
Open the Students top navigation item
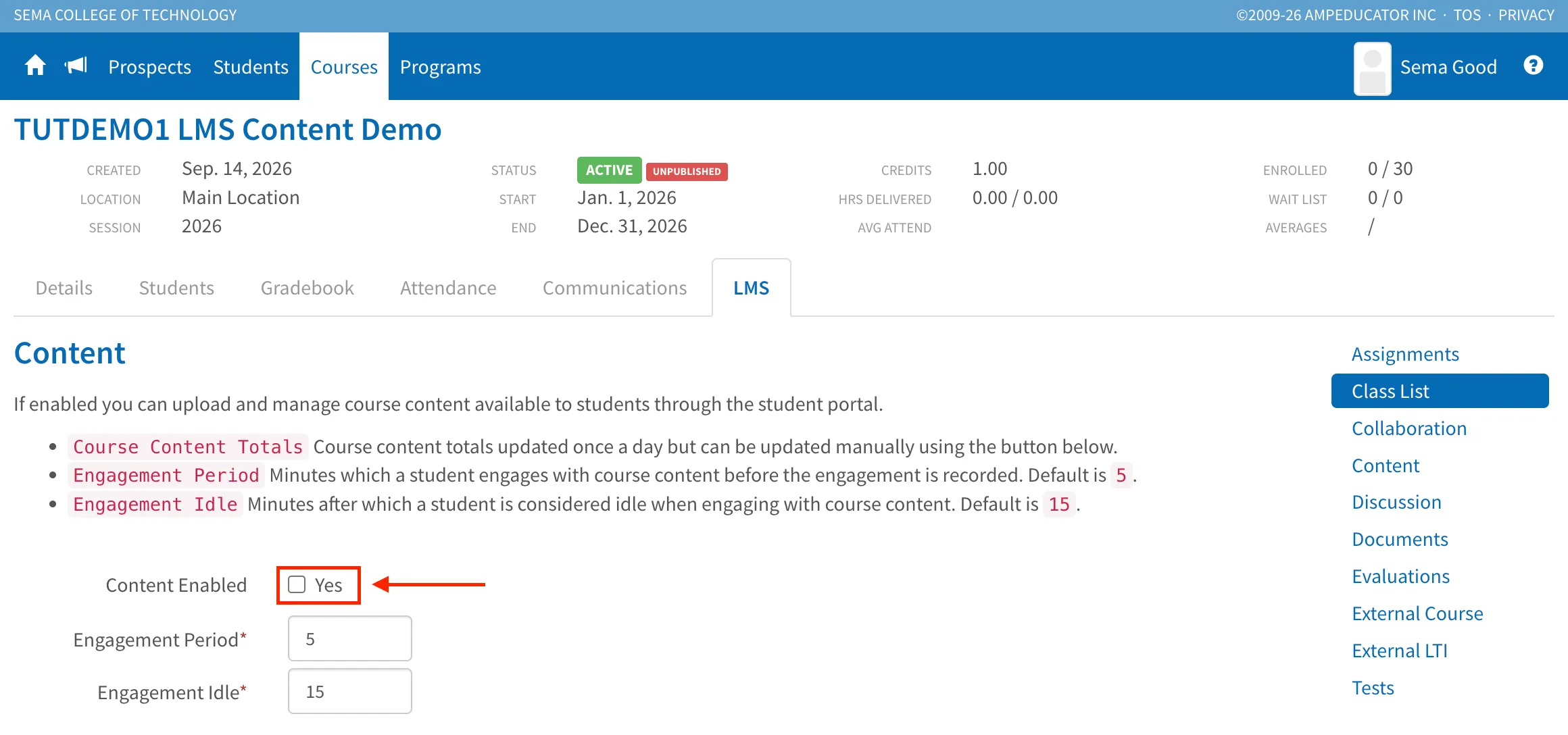tap(251, 67)
